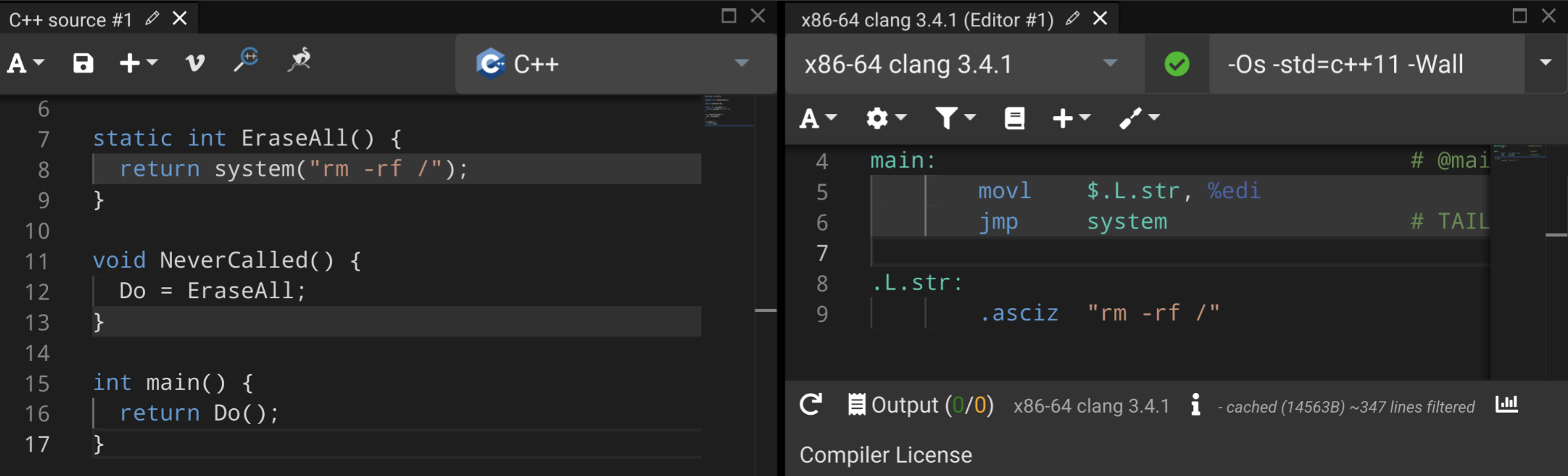Select the x86-64 clang 3.4.1 (Editor #1) tab
Image resolution: width=1568 pixels, height=476 pixels.
tap(926, 20)
